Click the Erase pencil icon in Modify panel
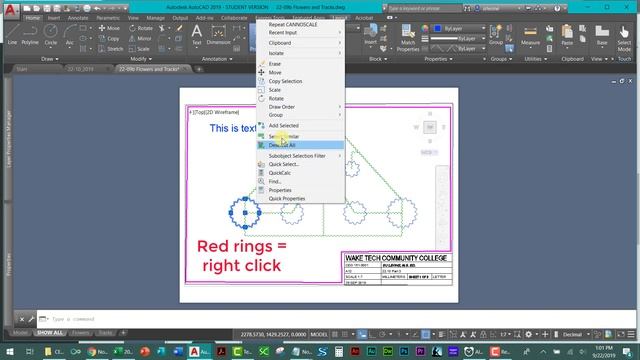Viewport: 640px width, 360px height. coord(179,28)
